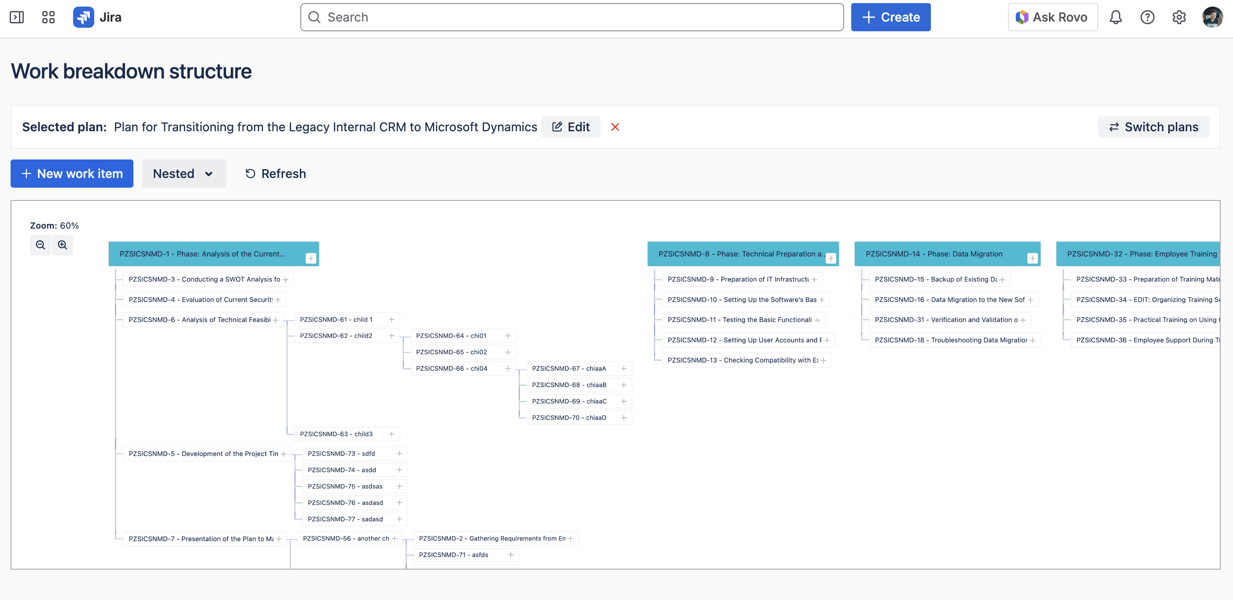1233x600 pixels.
Task: Click Switch plans button
Action: pyautogui.click(x=1153, y=127)
